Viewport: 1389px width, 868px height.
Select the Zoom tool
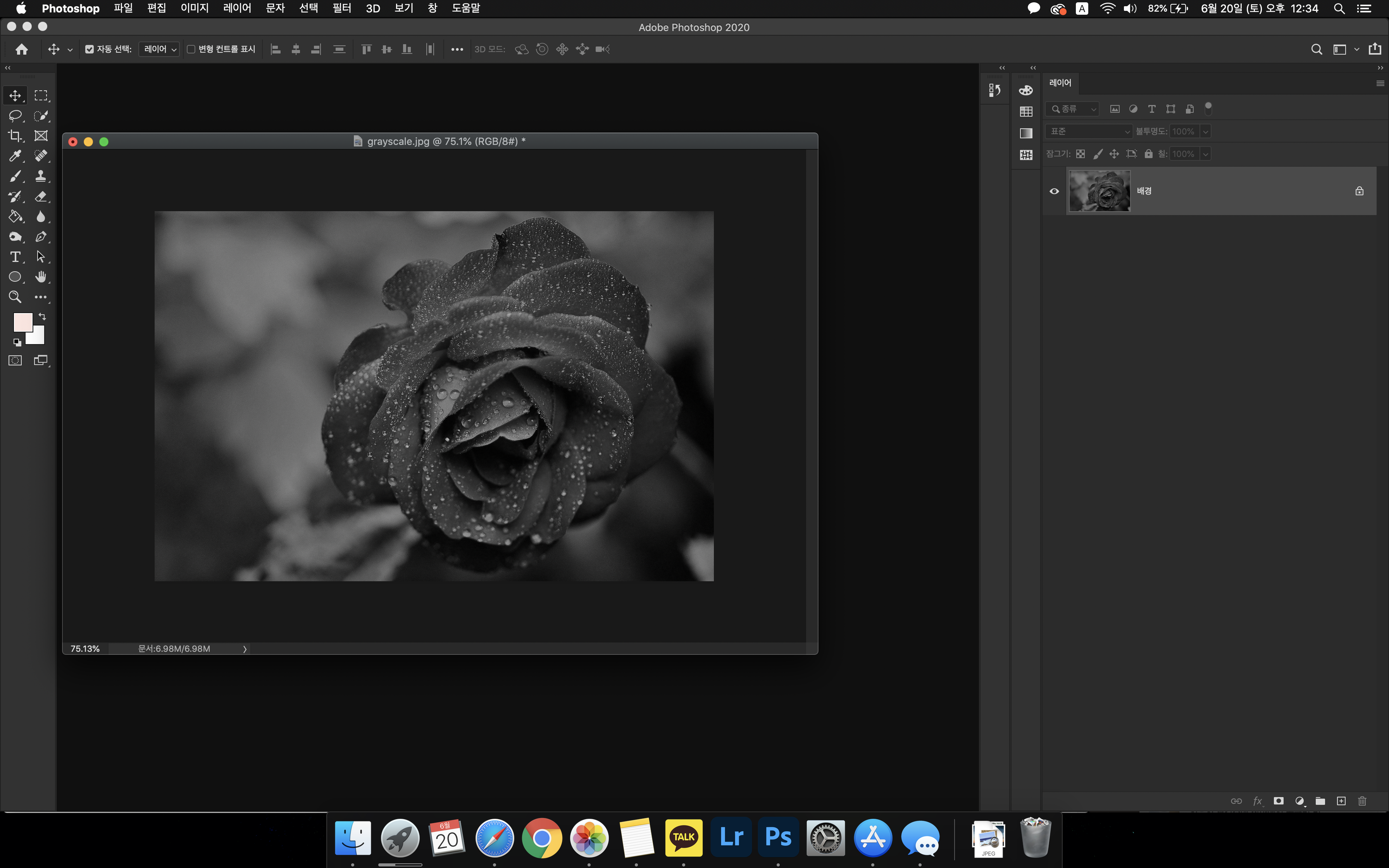[15, 297]
